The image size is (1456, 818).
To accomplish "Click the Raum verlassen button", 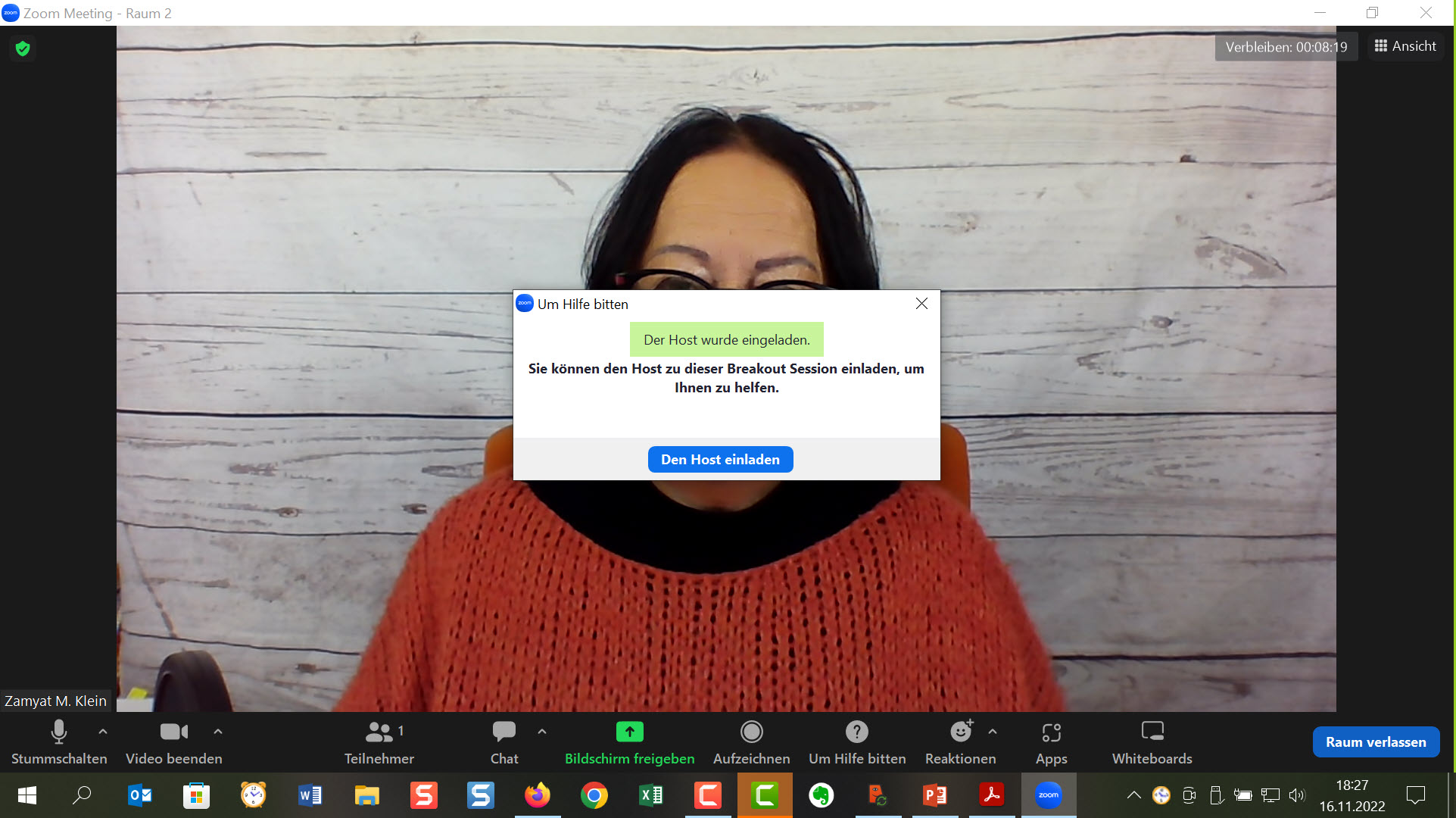I will [1376, 742].
